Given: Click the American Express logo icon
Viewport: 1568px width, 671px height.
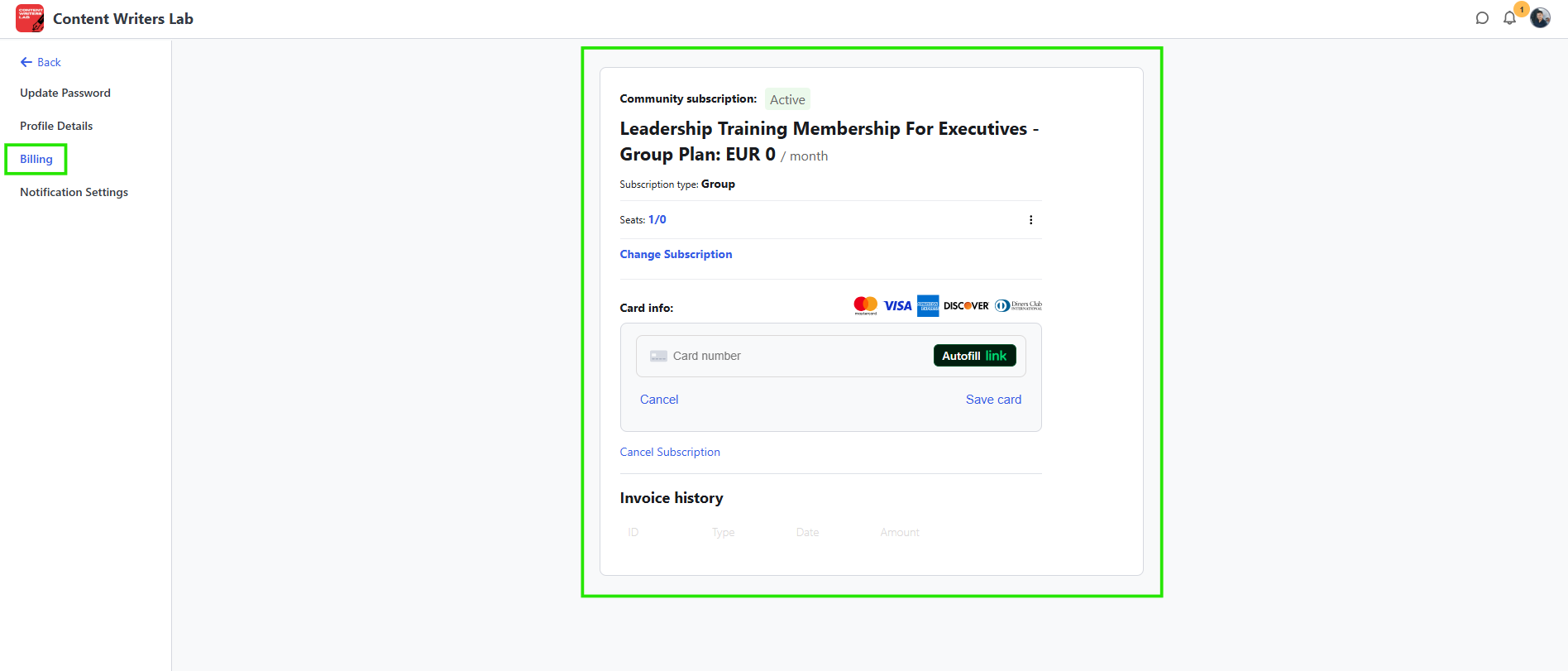Looking at the screenshot, I should click(x=928, y=306).
